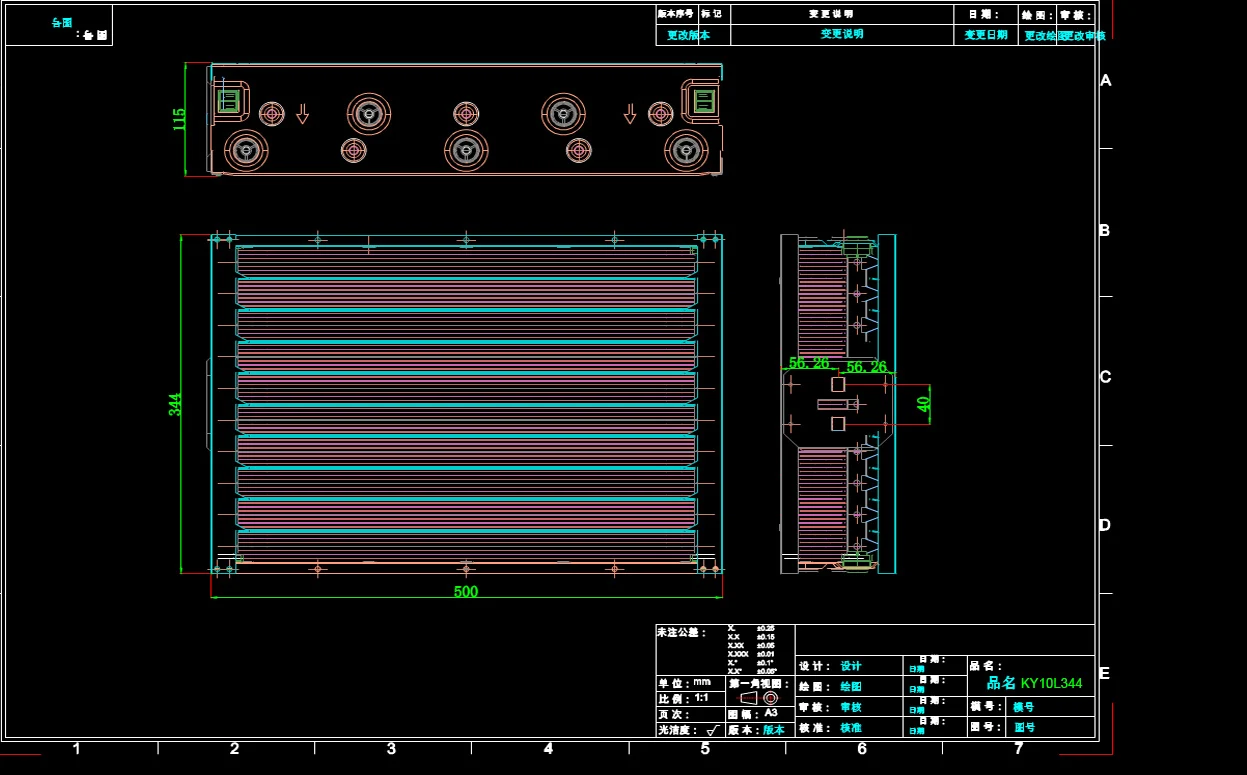
Task: Click the green KY10L344 product name text
Action: [1051, 683]
